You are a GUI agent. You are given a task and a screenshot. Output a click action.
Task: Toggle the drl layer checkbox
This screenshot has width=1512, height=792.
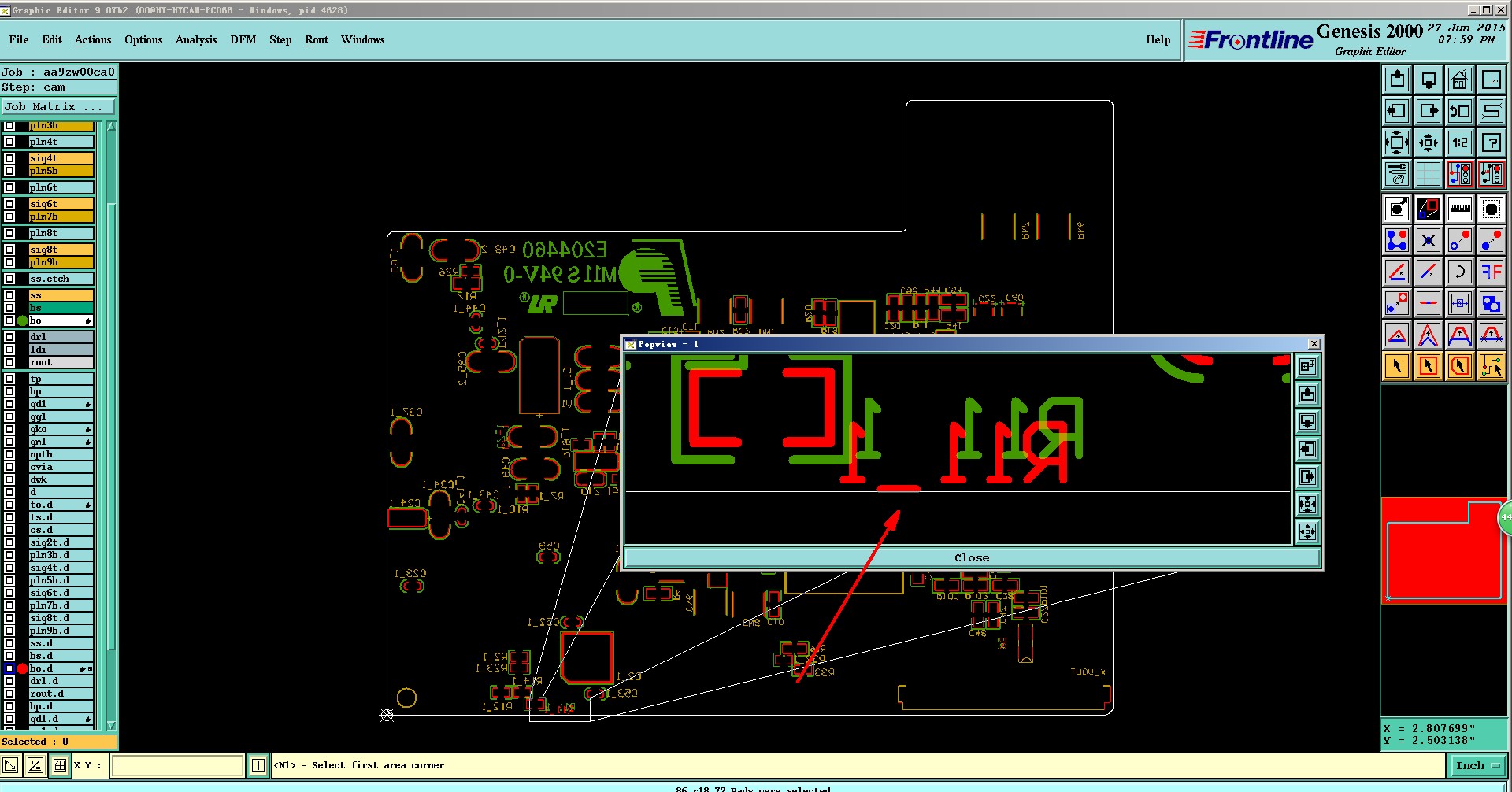pos(9,337)
